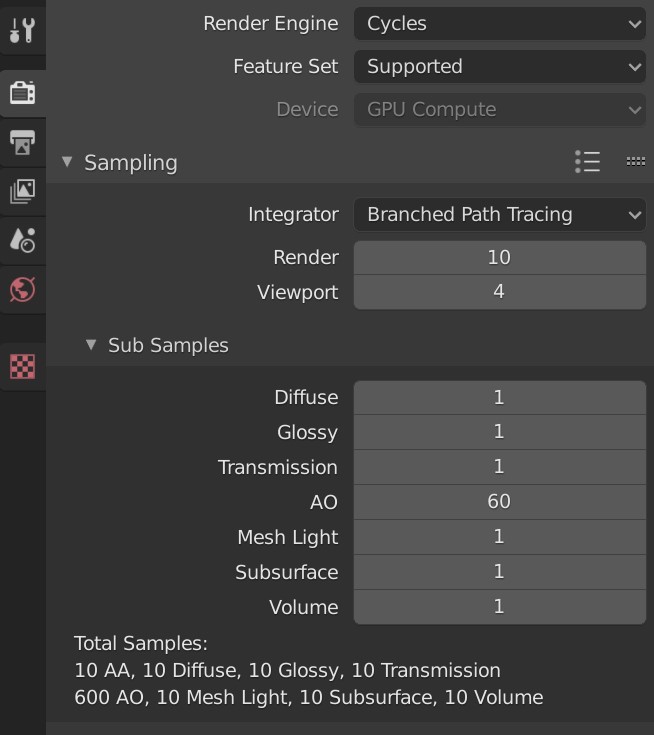Click the Volume sub samples field

499,607
